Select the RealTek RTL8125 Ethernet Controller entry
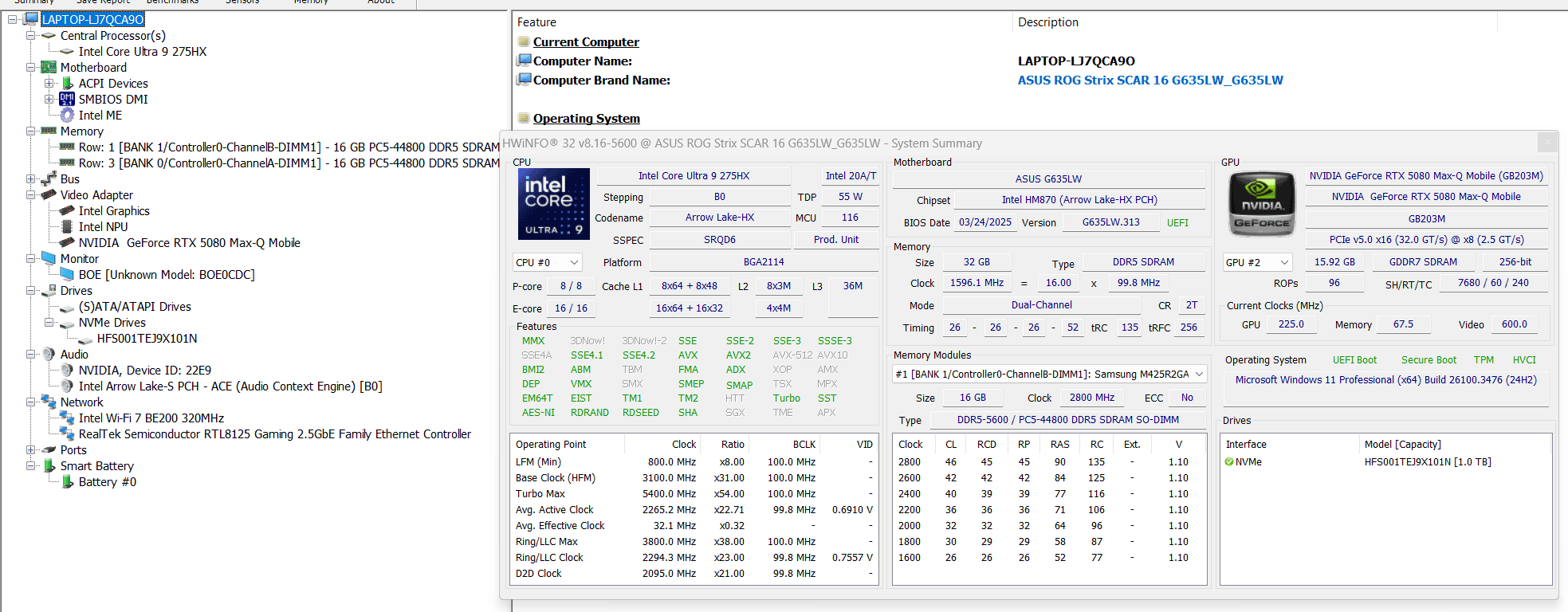The width and height of the screenshot is (1568, 612). point(275,434)
